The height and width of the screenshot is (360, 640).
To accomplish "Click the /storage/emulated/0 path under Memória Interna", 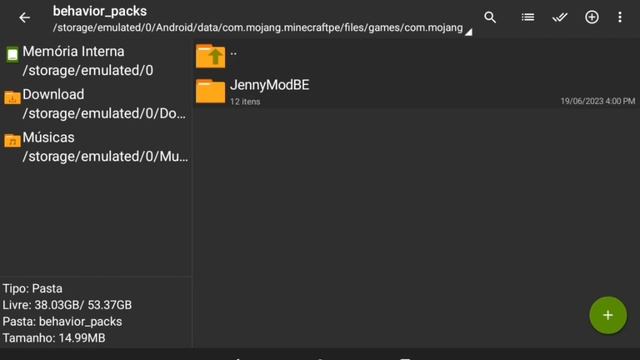I will [x=88, y=70].
